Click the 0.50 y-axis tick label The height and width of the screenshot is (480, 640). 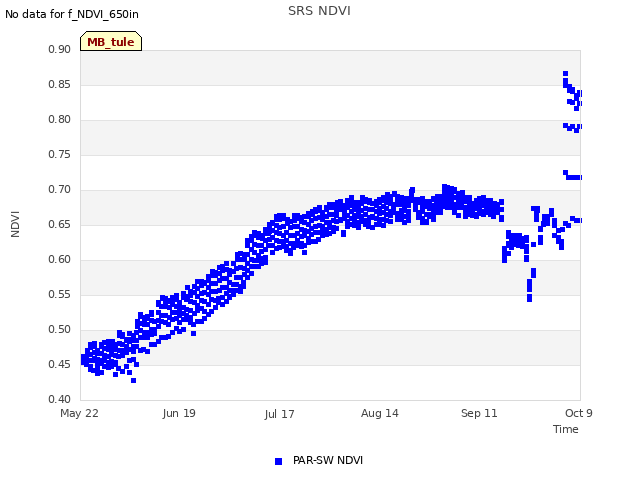[60, 329]
